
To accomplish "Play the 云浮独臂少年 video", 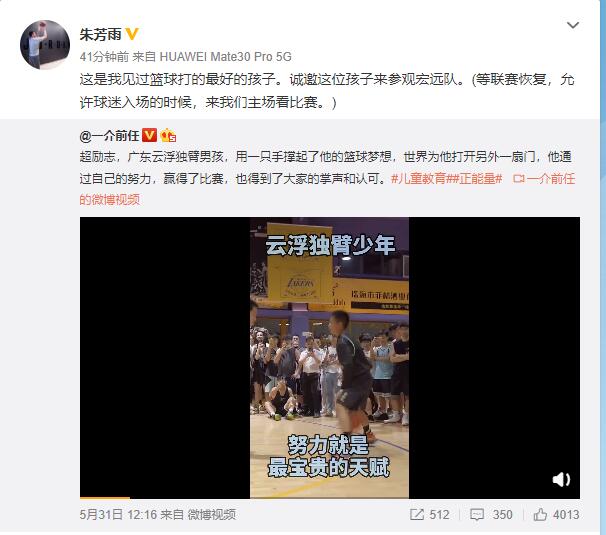I will pyautogui.click(x=330, y=358).
